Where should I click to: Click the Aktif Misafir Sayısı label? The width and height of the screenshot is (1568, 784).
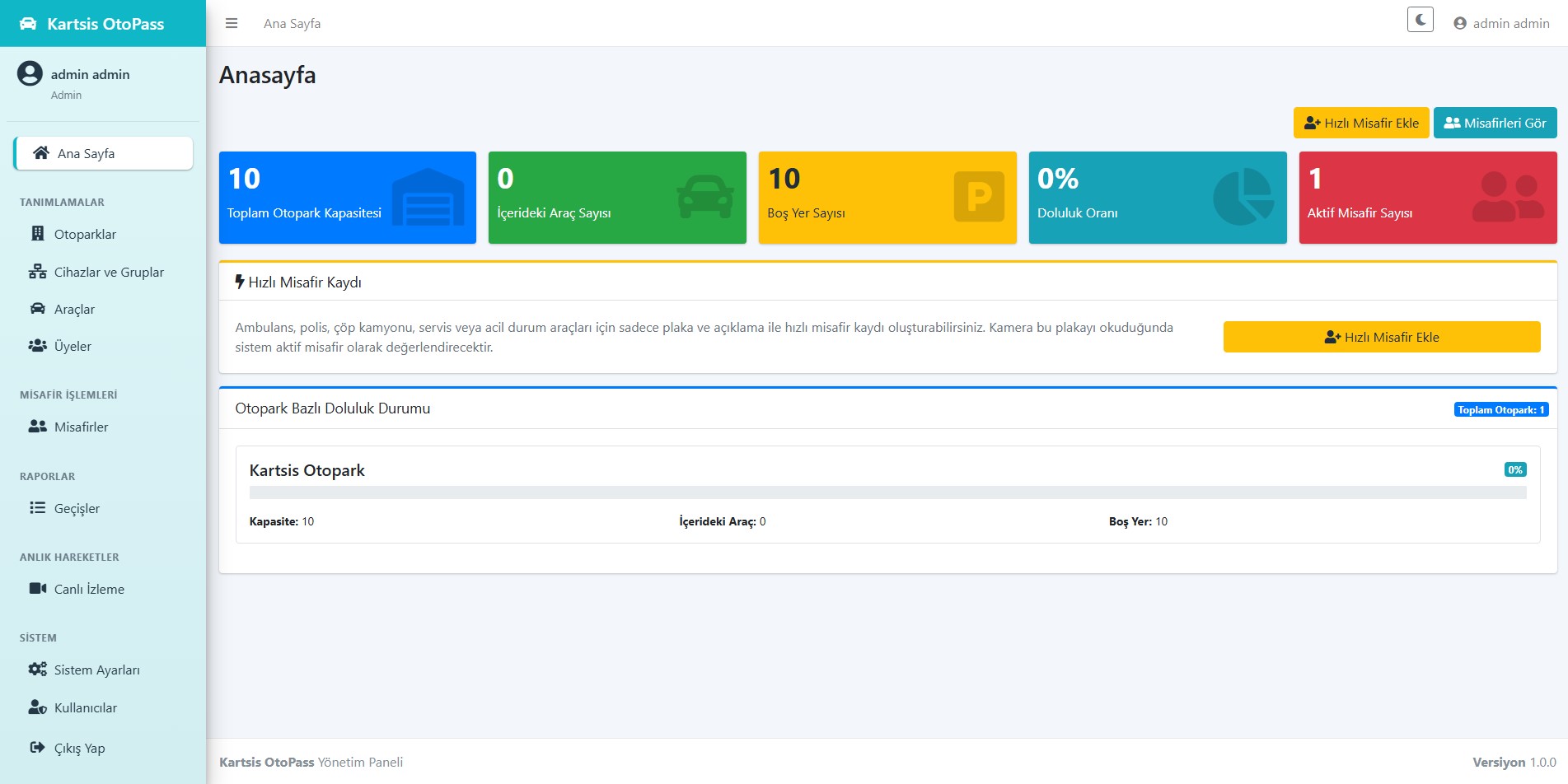(x=1360, y=212)
